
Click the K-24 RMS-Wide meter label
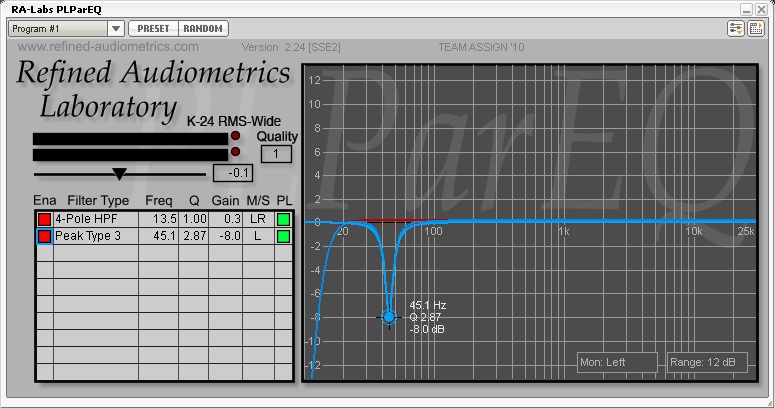click(x=233, y=121)
